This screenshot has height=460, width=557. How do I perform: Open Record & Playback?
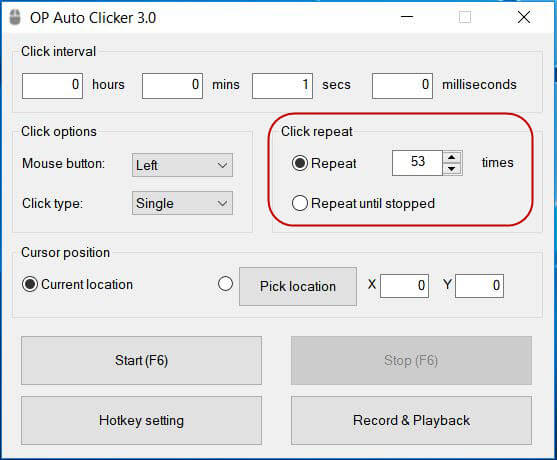pos(411,421)
